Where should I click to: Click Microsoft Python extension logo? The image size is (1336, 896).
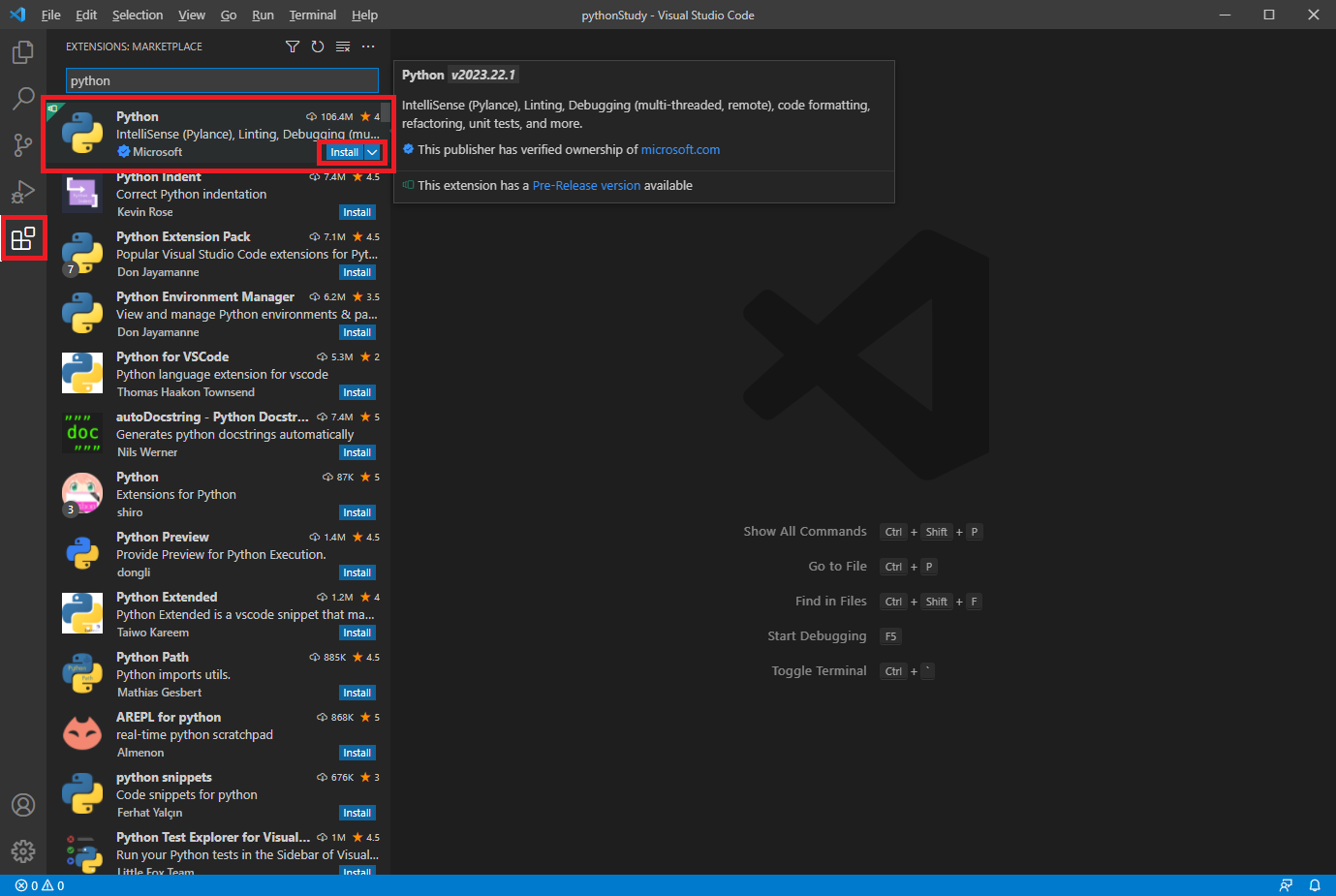[x=82, y=134]
